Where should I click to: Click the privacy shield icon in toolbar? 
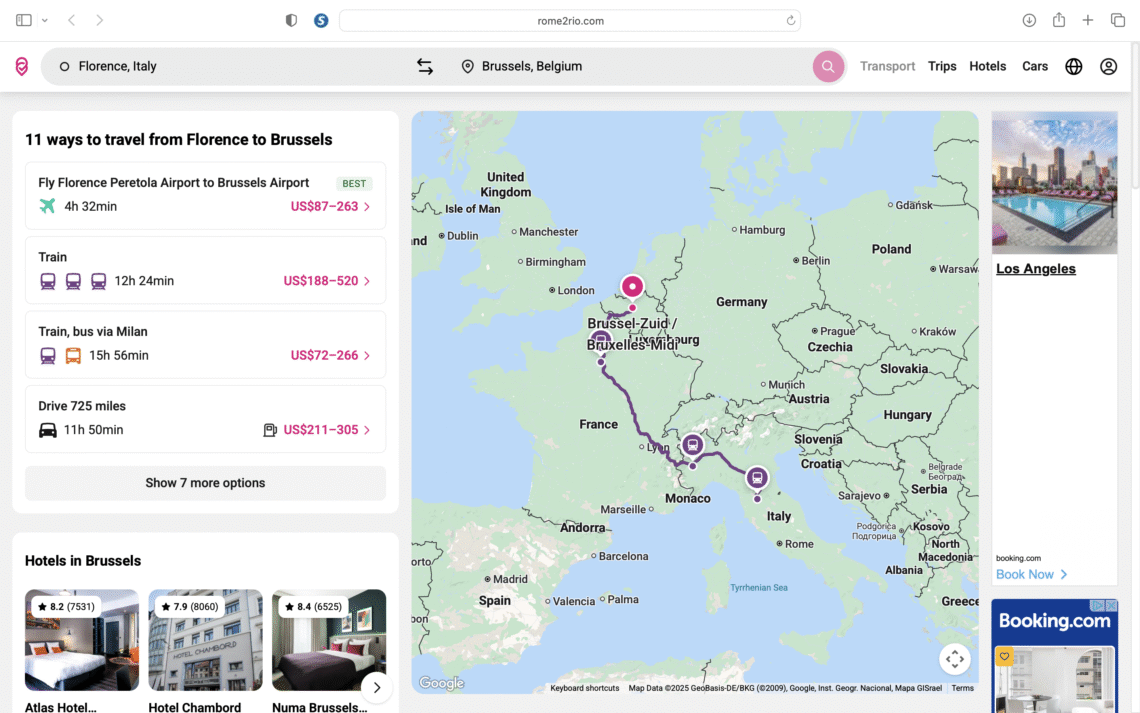pyautogui.click(x=292, y=20)
